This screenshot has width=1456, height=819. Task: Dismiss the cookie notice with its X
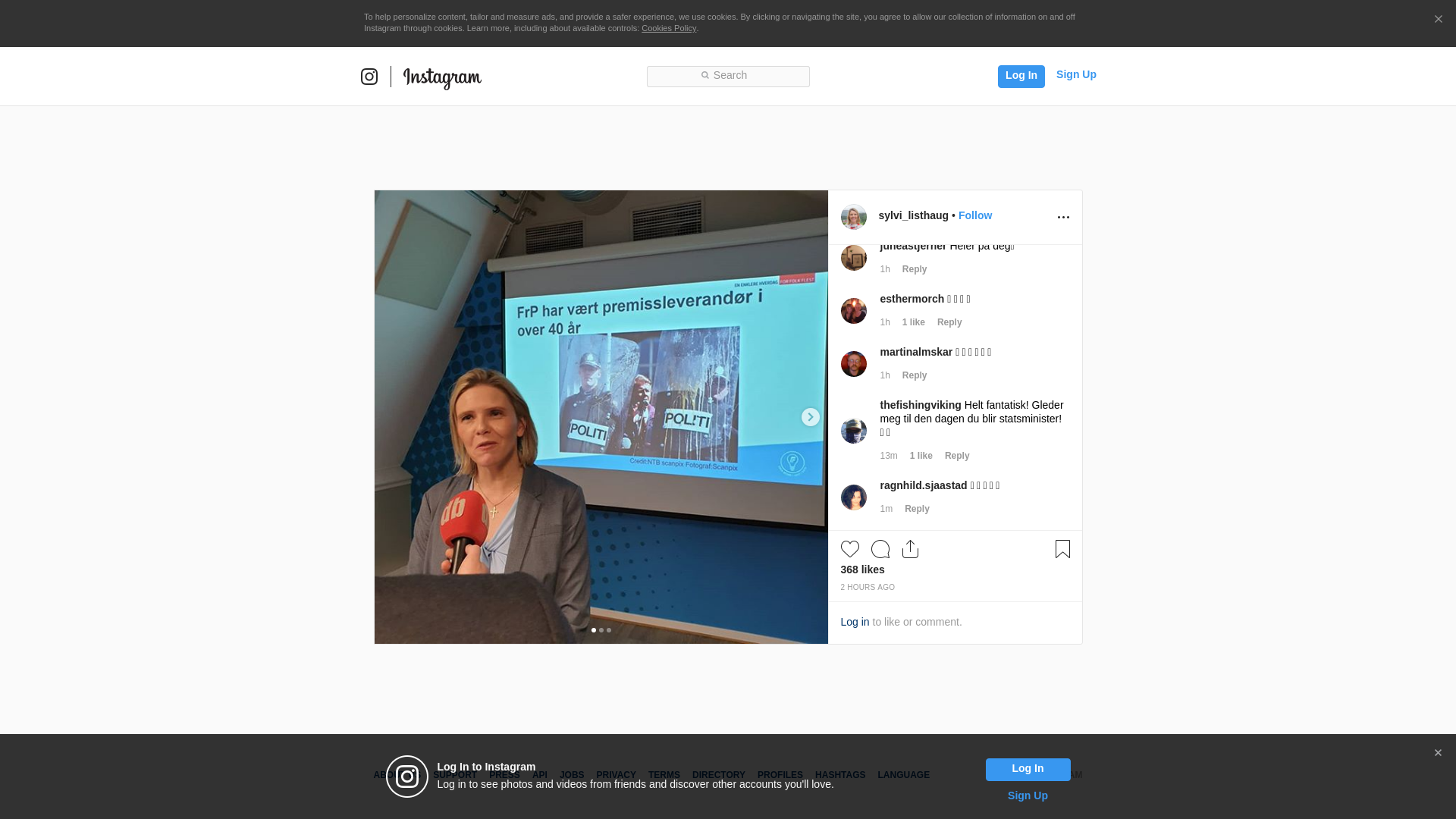[x=1438, y=20]
